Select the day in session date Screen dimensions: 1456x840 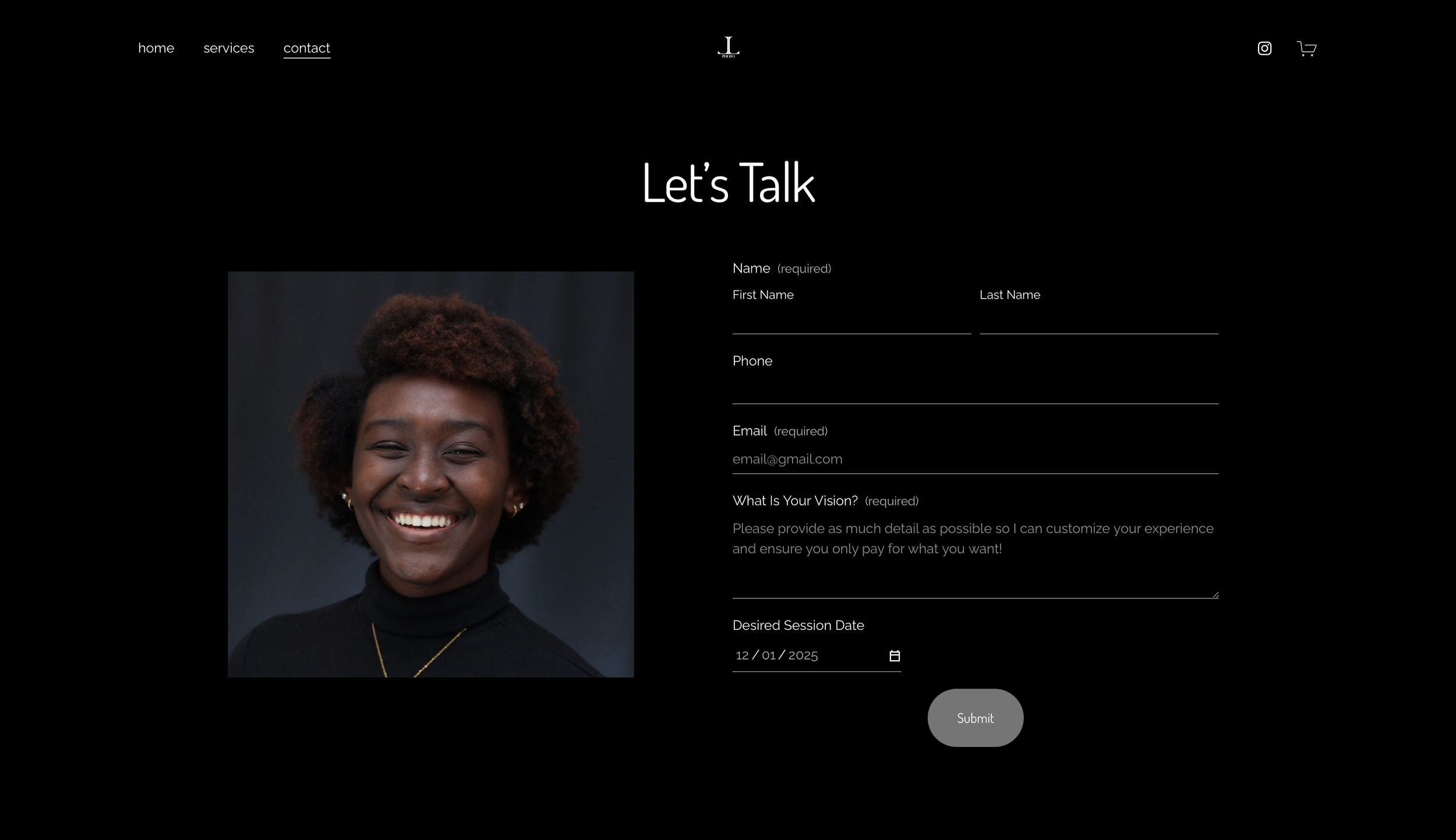coord(768,655)
